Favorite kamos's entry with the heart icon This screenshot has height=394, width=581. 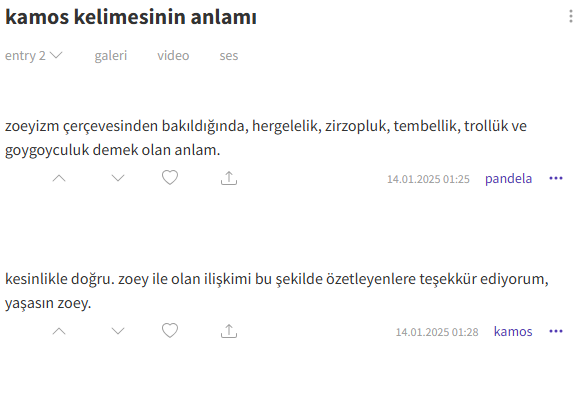(x=170, y=331)
